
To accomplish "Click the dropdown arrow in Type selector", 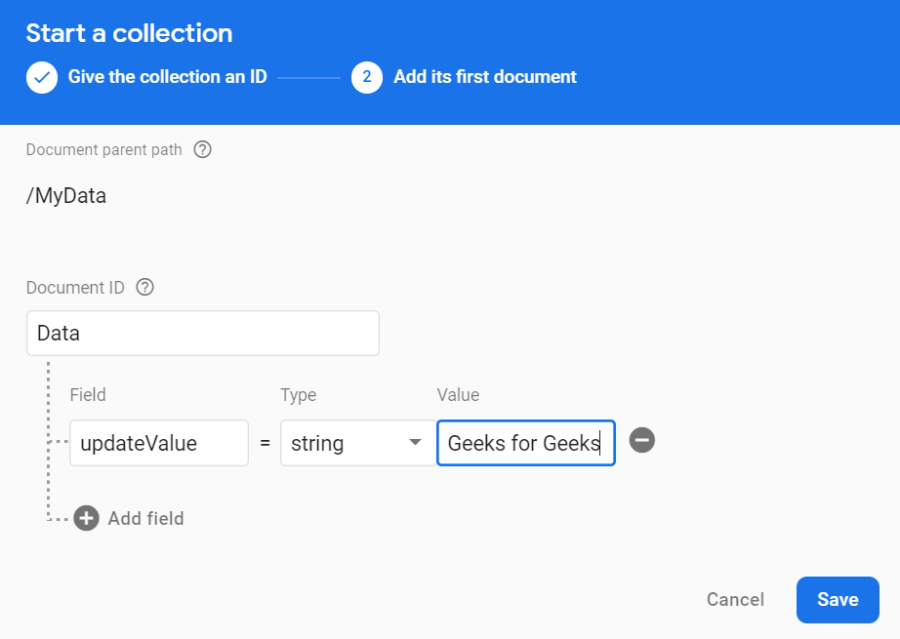I will point(415,442).
